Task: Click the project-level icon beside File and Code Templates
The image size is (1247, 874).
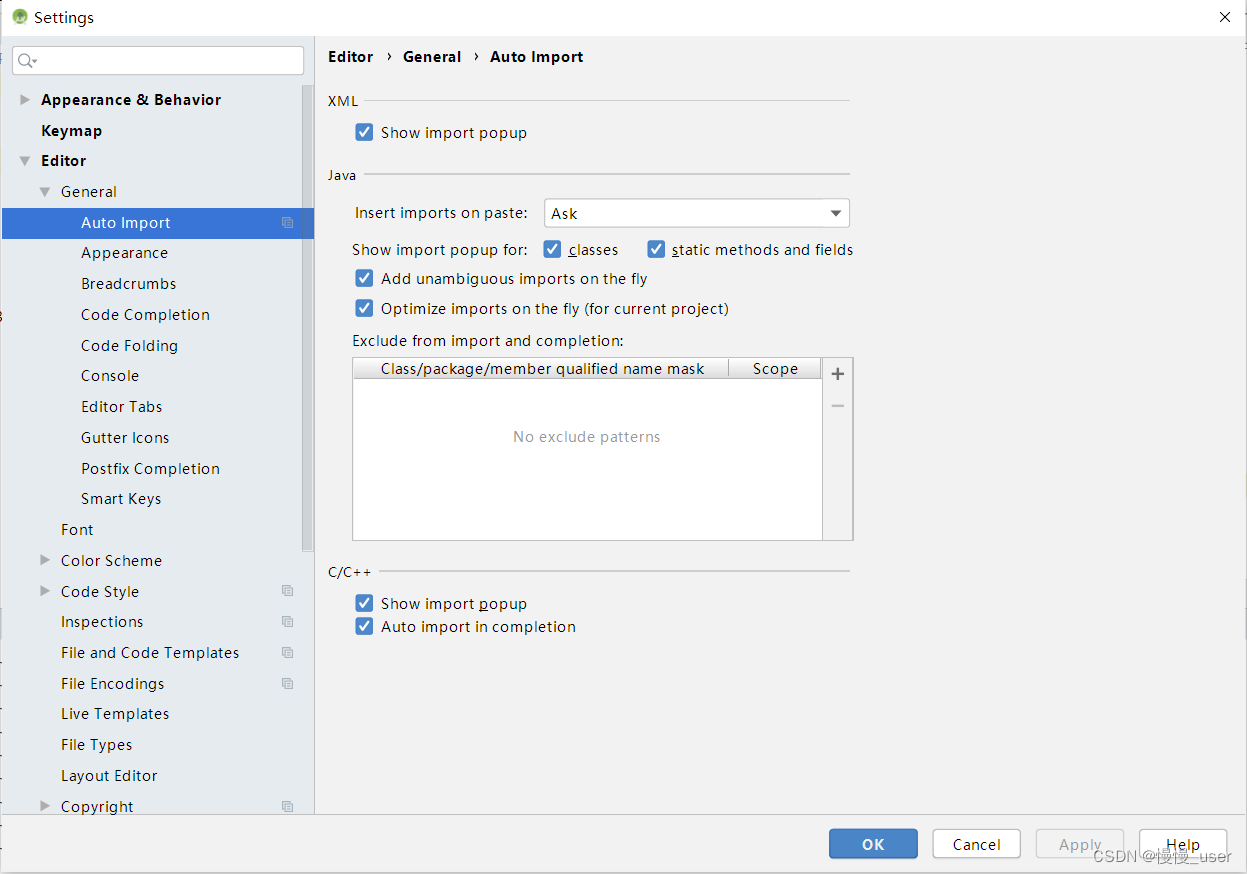Action: (288, 653)
